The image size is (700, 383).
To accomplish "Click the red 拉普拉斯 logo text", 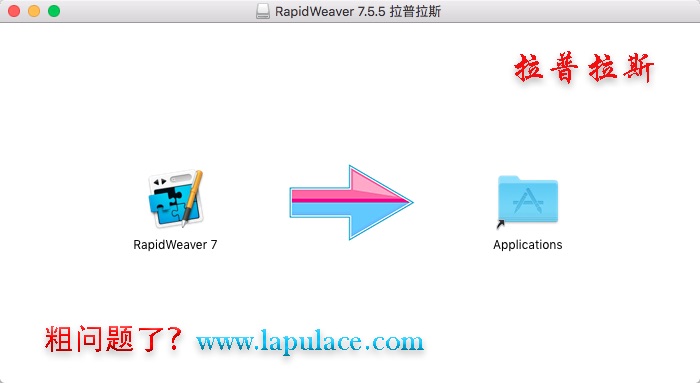I will tap(584, 68).
